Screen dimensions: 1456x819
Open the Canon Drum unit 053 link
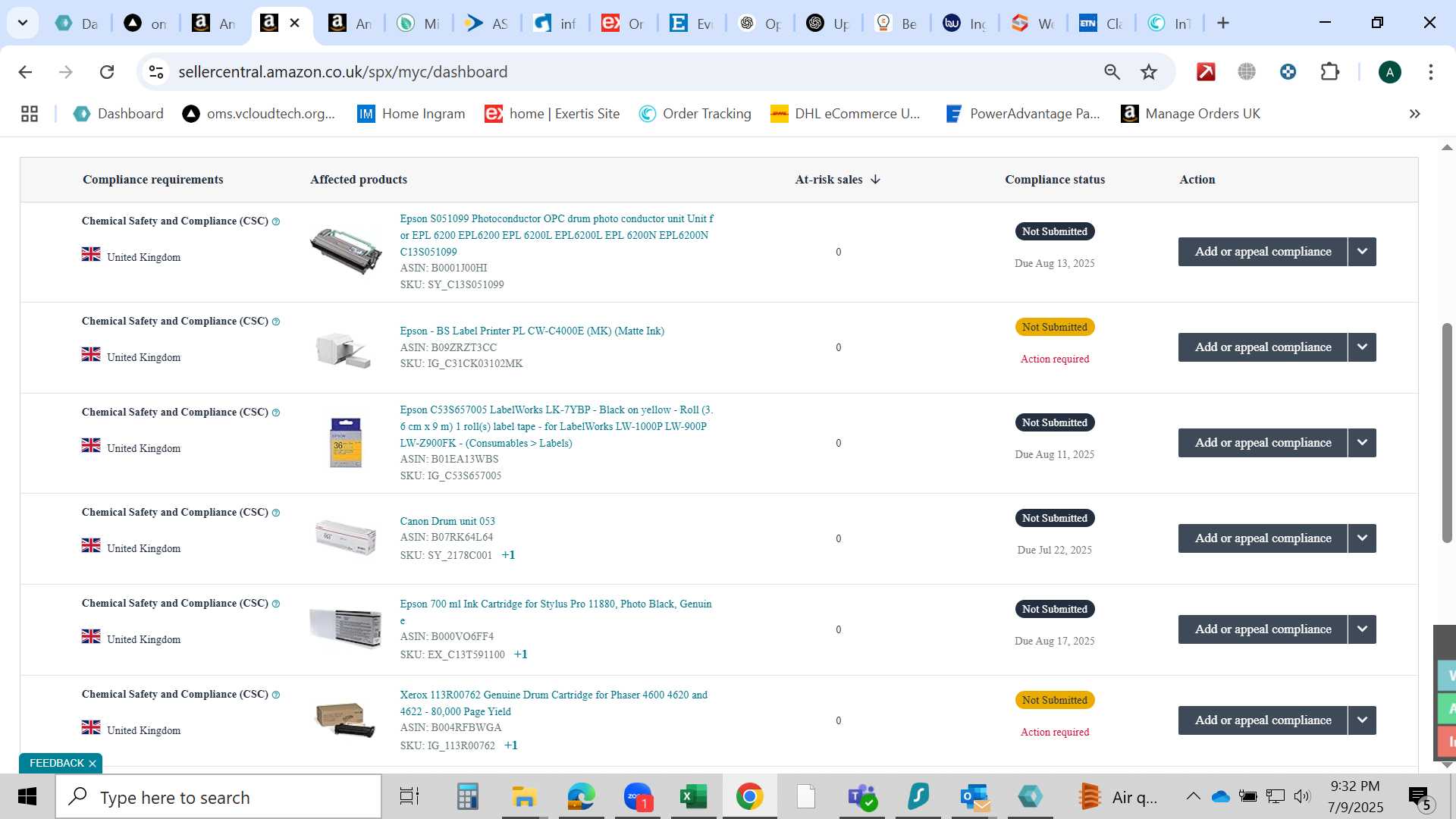(x=447, y=521)
